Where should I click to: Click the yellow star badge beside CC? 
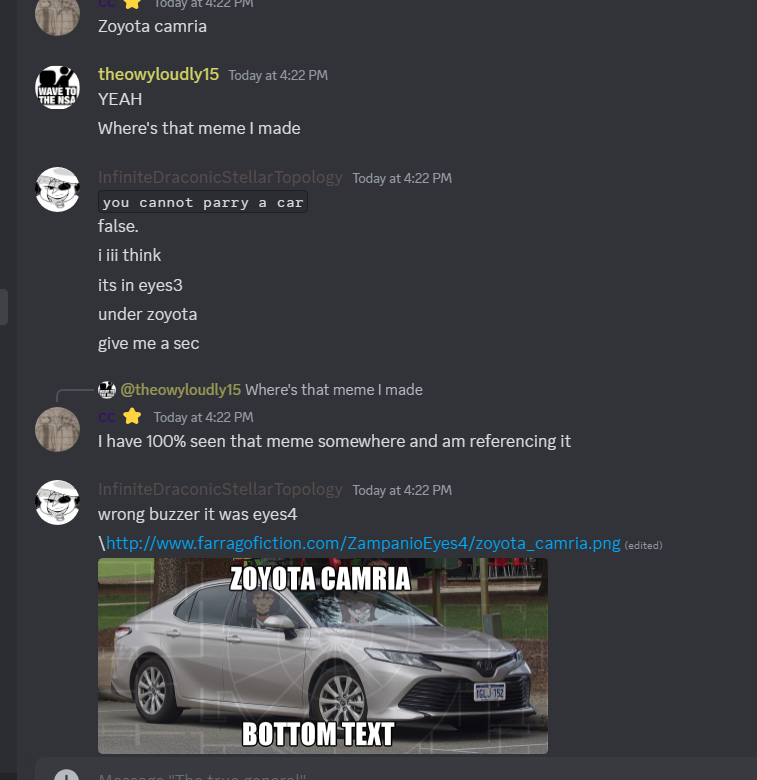pos(132,417)
